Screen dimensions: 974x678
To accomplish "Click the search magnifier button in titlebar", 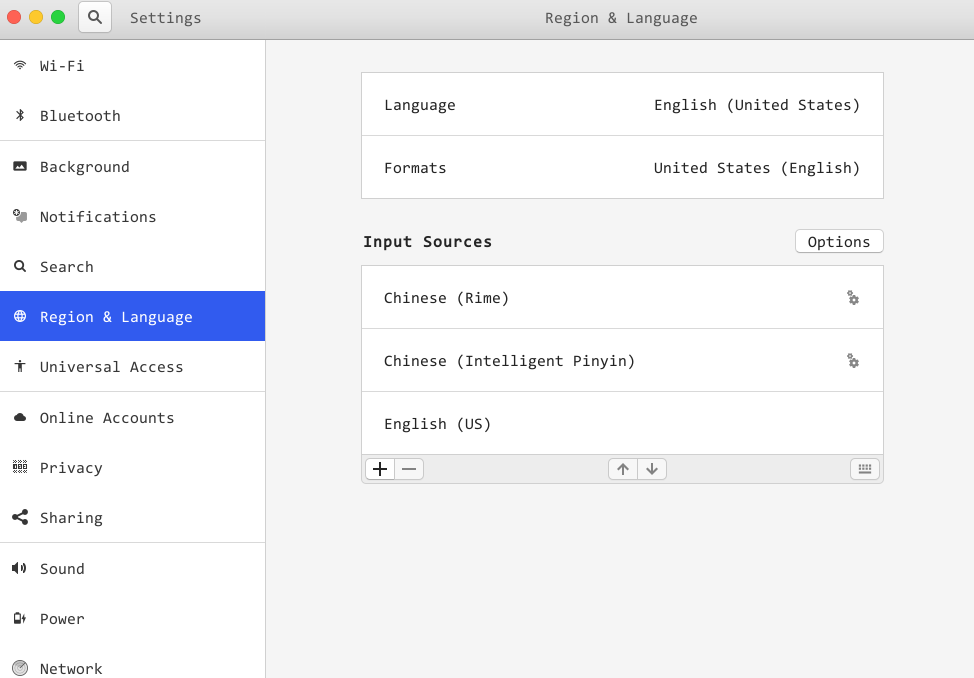I will click(95, 17).
